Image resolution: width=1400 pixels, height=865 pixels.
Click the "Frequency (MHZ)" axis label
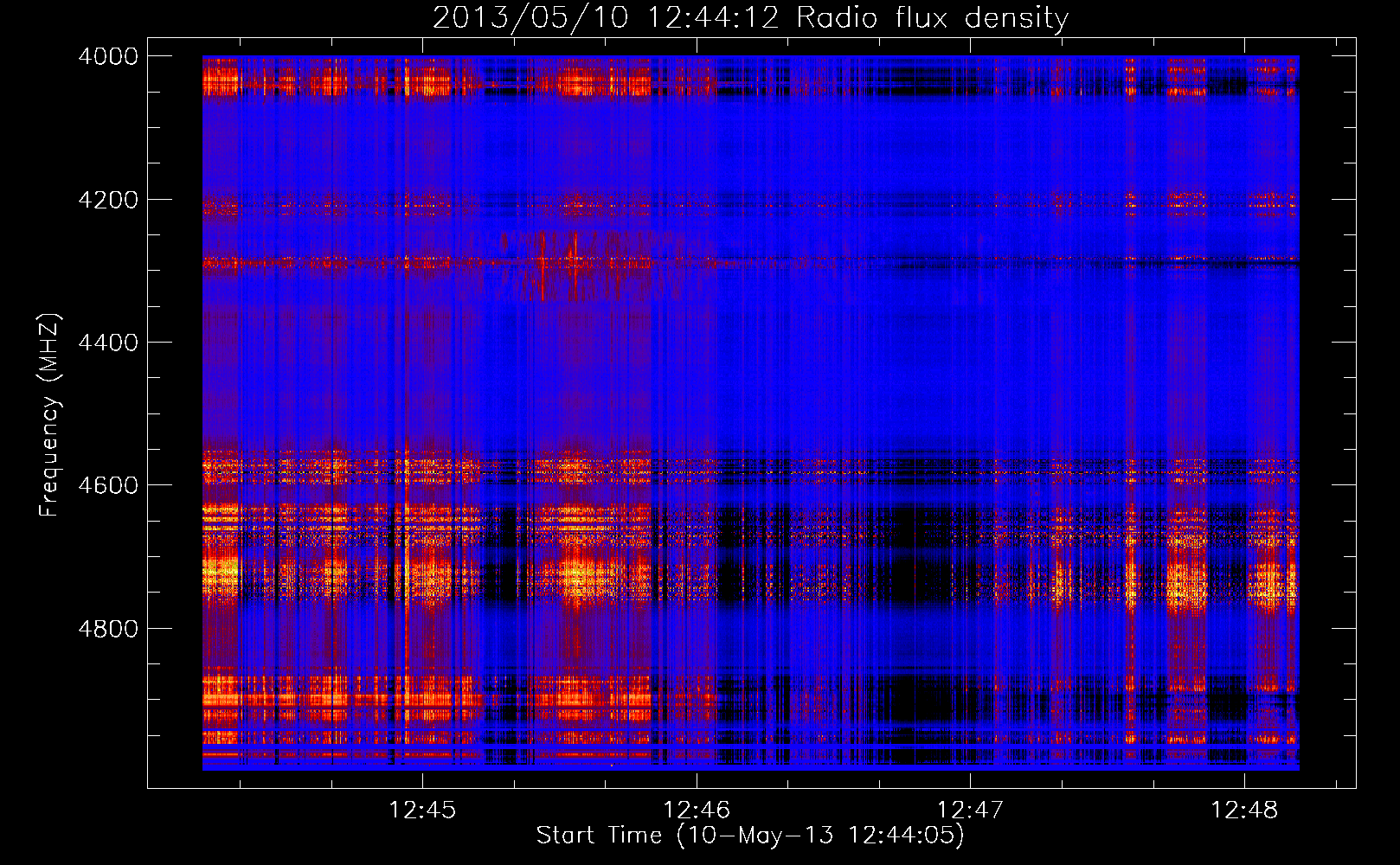50,415
